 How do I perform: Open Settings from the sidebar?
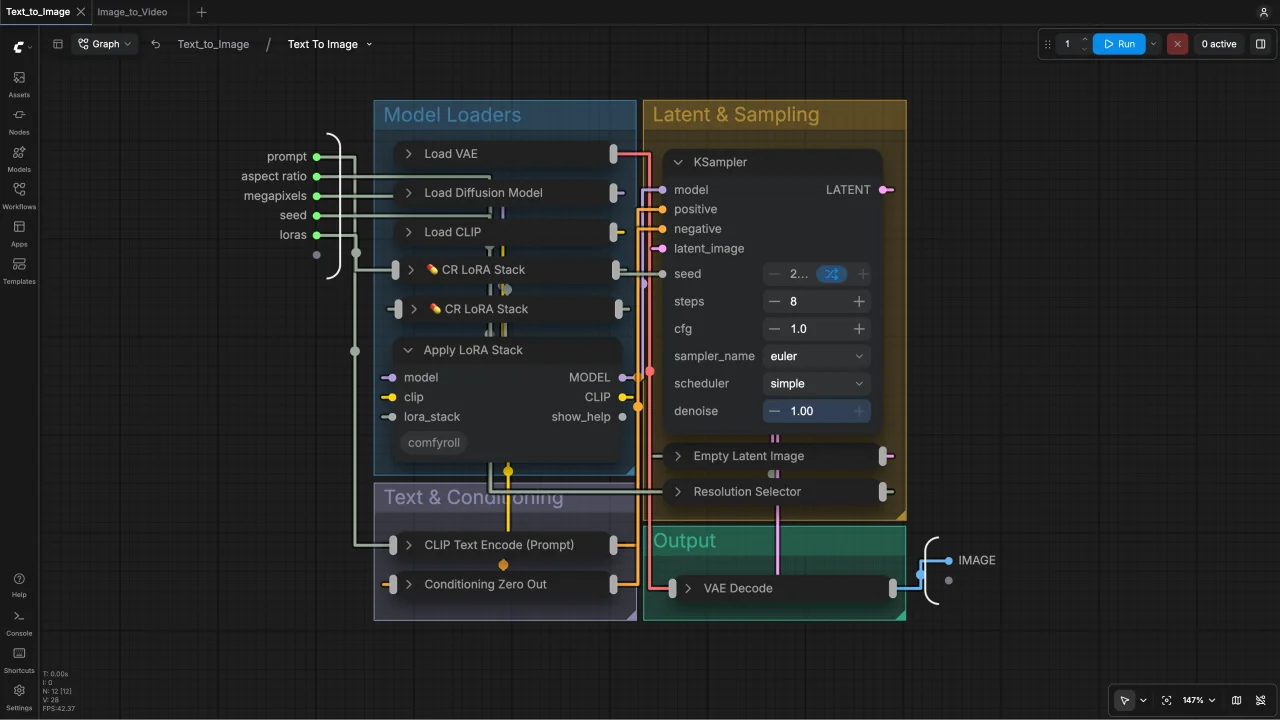(x=19, y=697)
